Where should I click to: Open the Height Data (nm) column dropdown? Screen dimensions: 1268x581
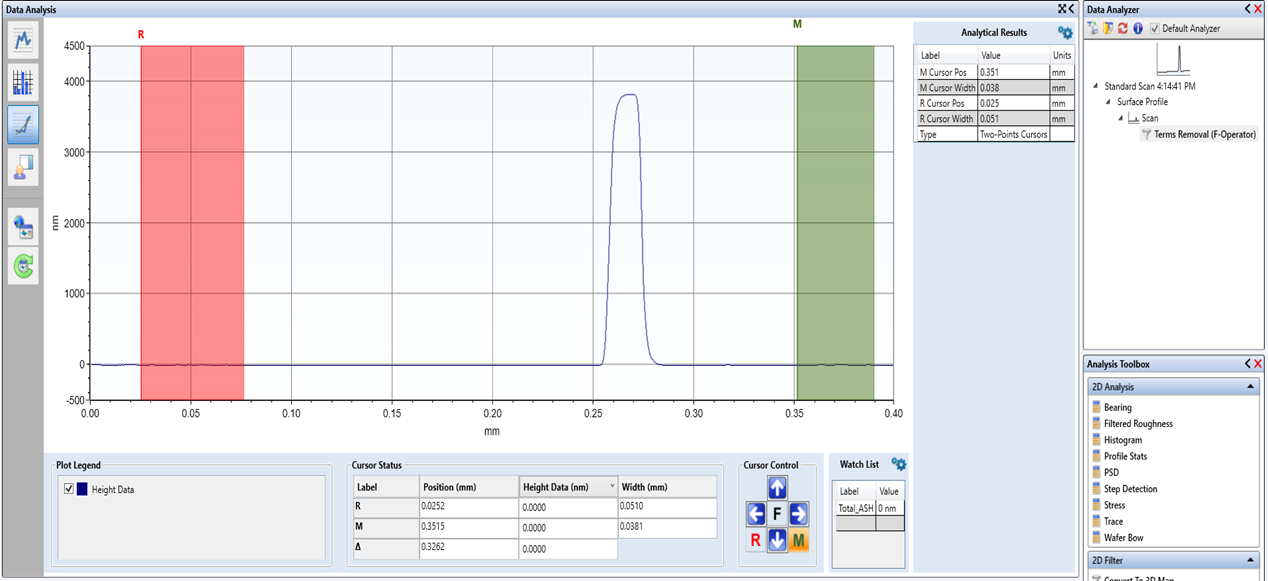tap(612, 486)
